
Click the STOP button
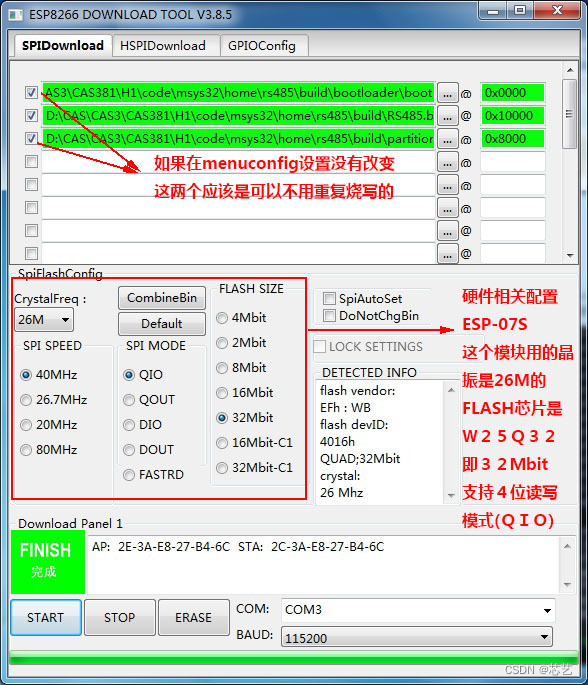click(120, 617)
